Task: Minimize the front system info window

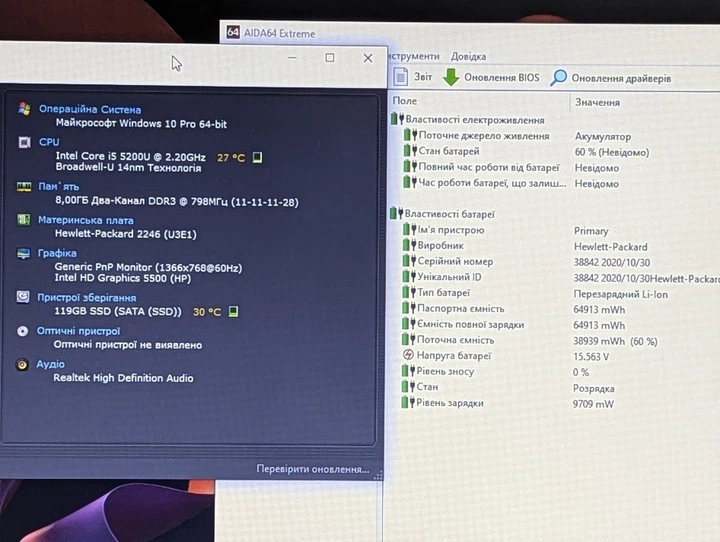Action: coord(292,57)
